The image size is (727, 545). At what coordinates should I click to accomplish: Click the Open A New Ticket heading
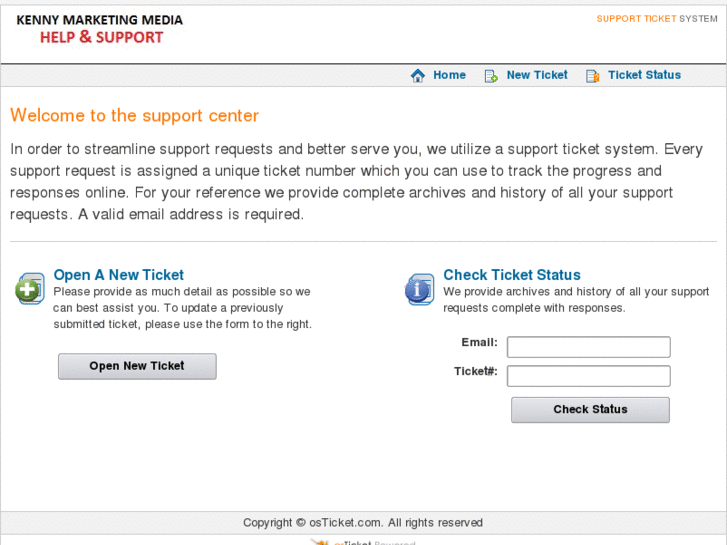[x=118, y=275]
